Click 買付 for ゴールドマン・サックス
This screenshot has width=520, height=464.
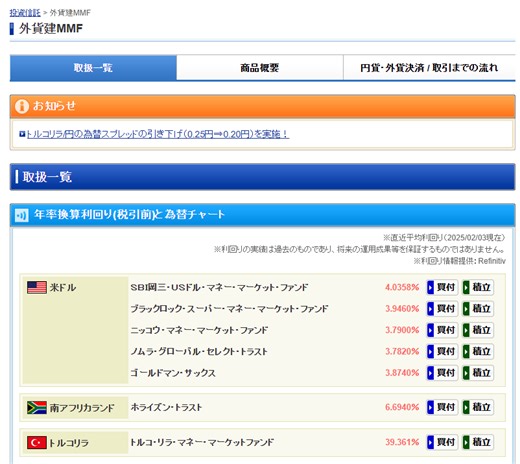(x=442, y=373)
